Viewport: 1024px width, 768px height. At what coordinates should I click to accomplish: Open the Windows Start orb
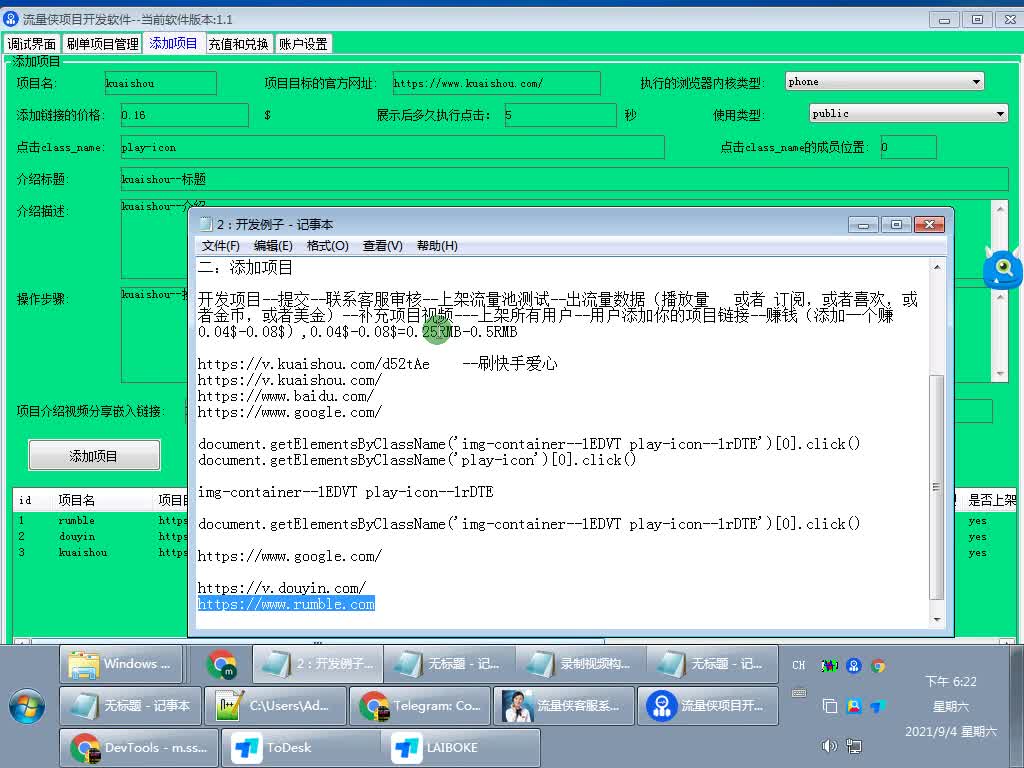pos(27,707)
